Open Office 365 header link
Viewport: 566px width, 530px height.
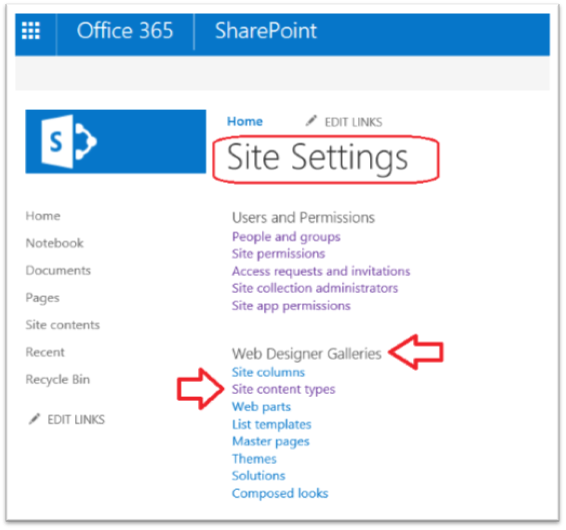[125, 30]
